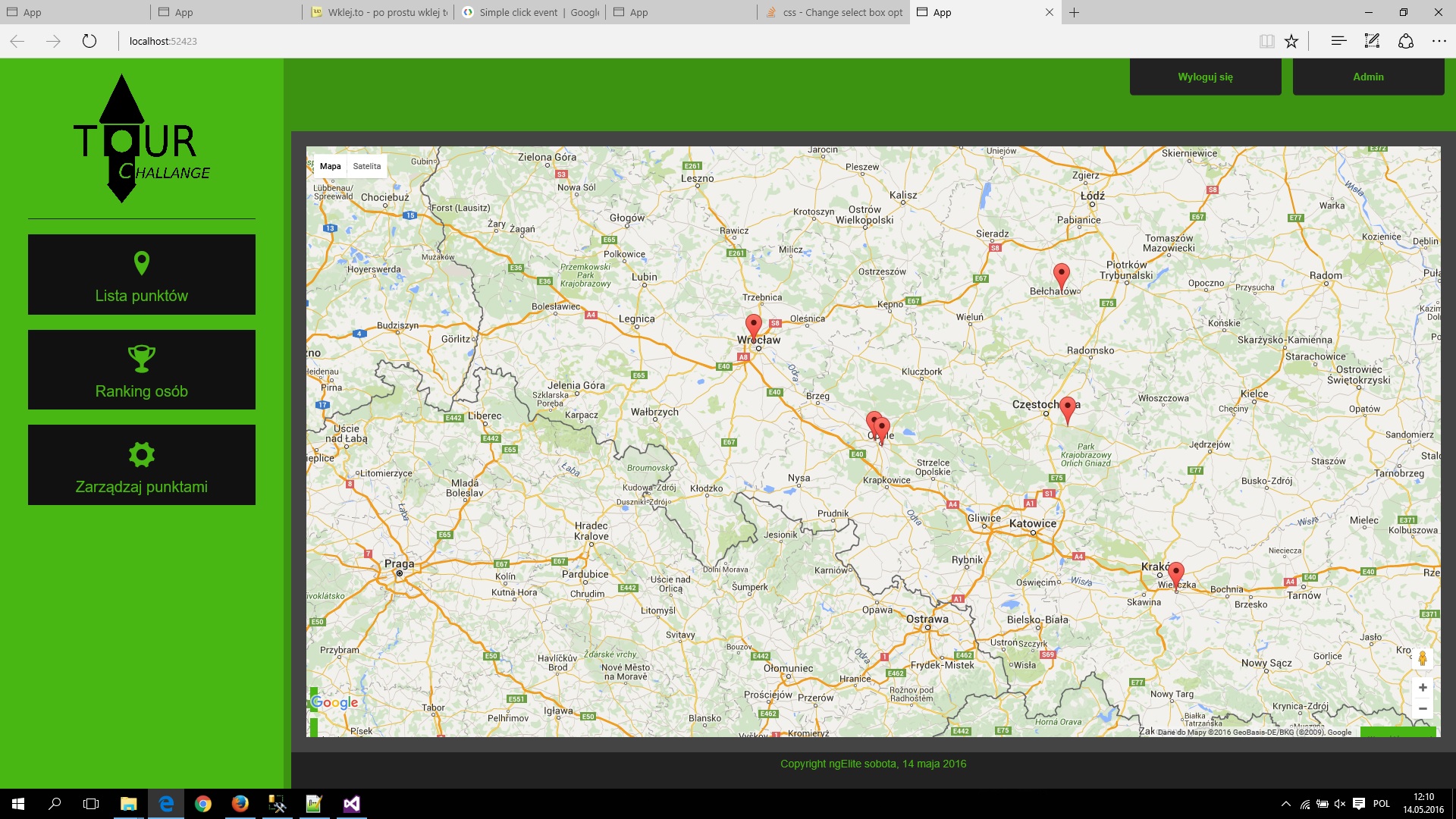Click the gear icon in Zarządzaj punktami

(141, 454)
